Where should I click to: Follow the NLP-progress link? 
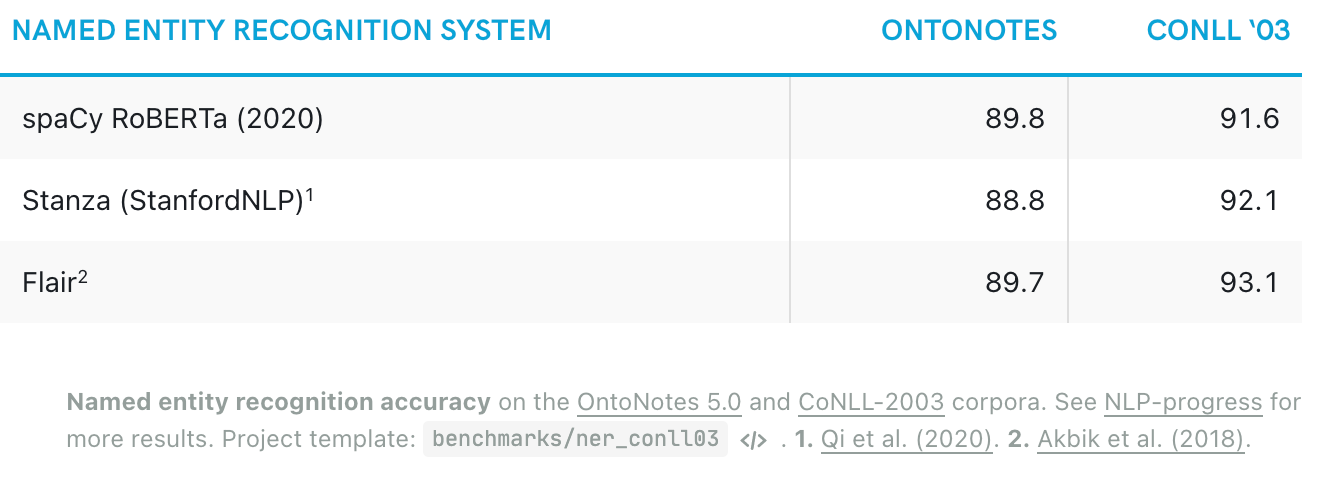coord(1183,403)
